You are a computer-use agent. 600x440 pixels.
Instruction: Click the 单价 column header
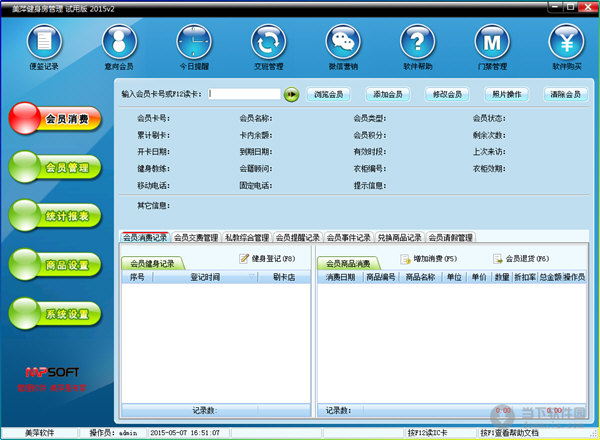tap(479, 277)
